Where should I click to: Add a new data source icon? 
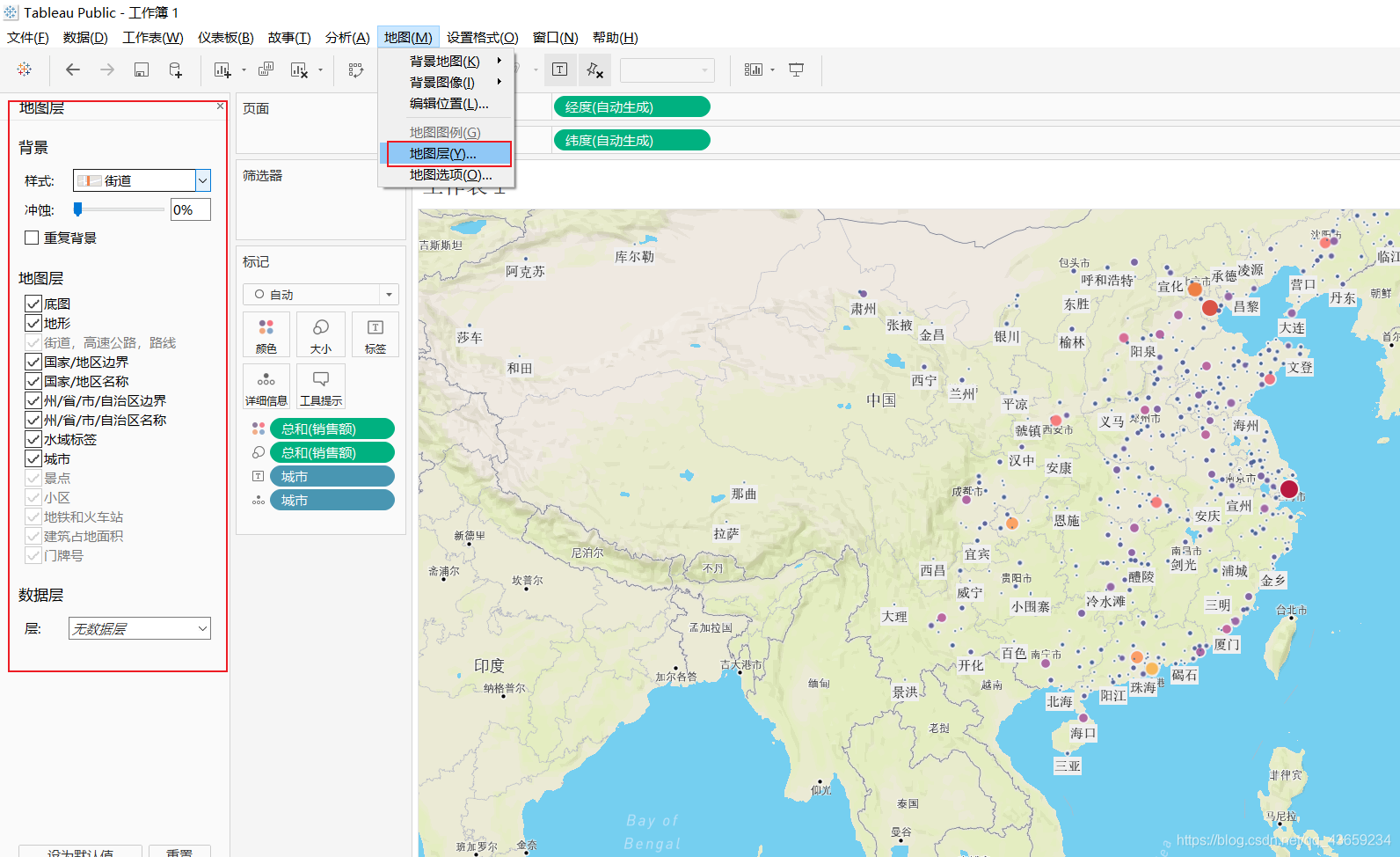(x=175, y=70)
